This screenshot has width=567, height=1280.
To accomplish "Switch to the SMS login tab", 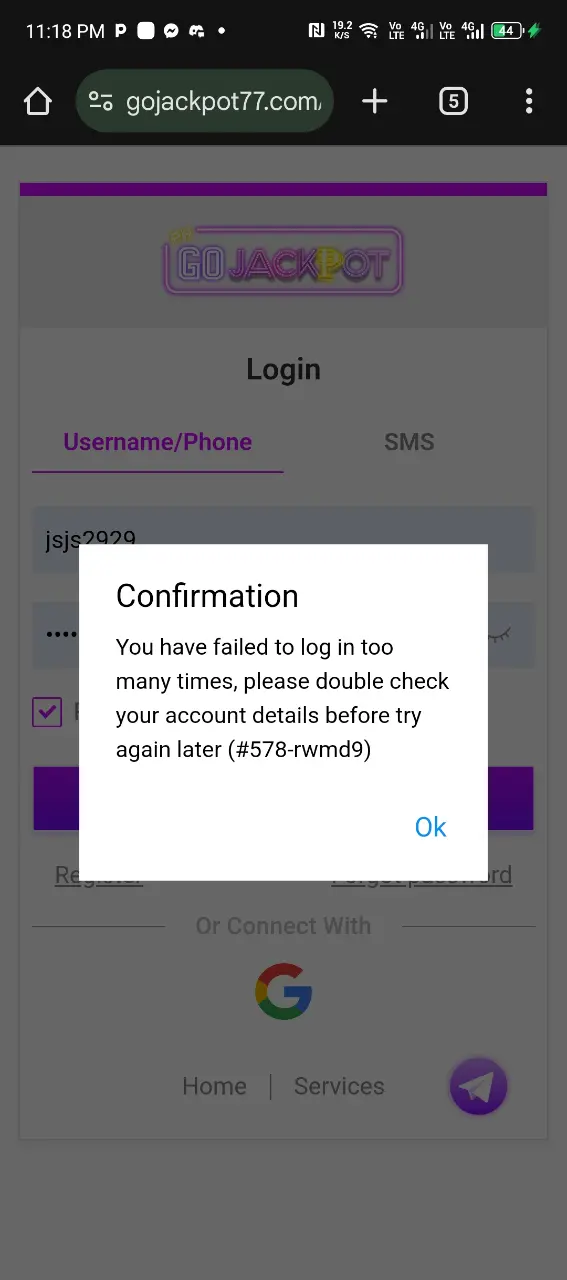I will (409, 442).
